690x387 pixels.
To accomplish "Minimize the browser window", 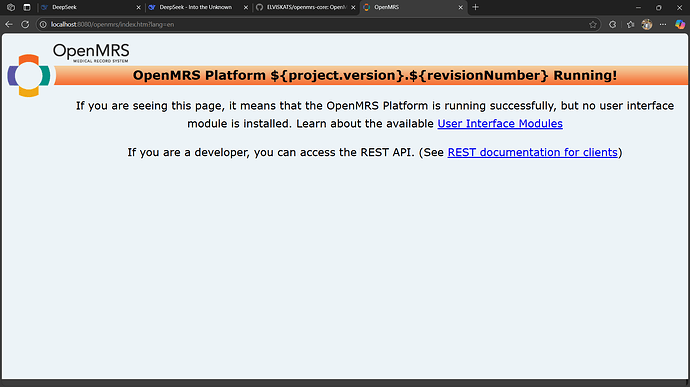I will tap(638, 7).
